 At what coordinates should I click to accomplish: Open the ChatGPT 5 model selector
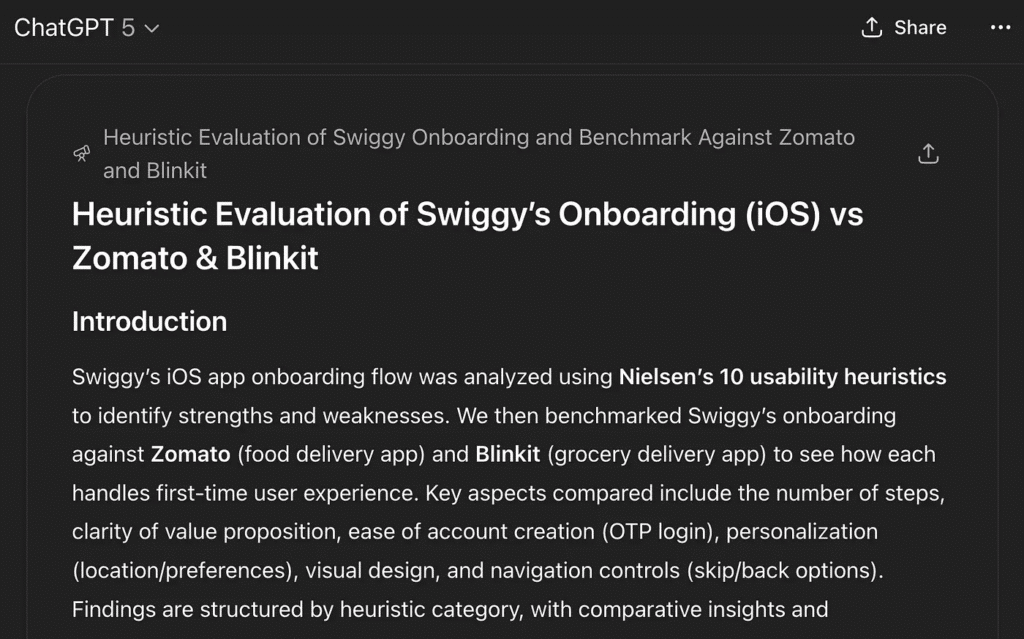(x=86, y=28)
